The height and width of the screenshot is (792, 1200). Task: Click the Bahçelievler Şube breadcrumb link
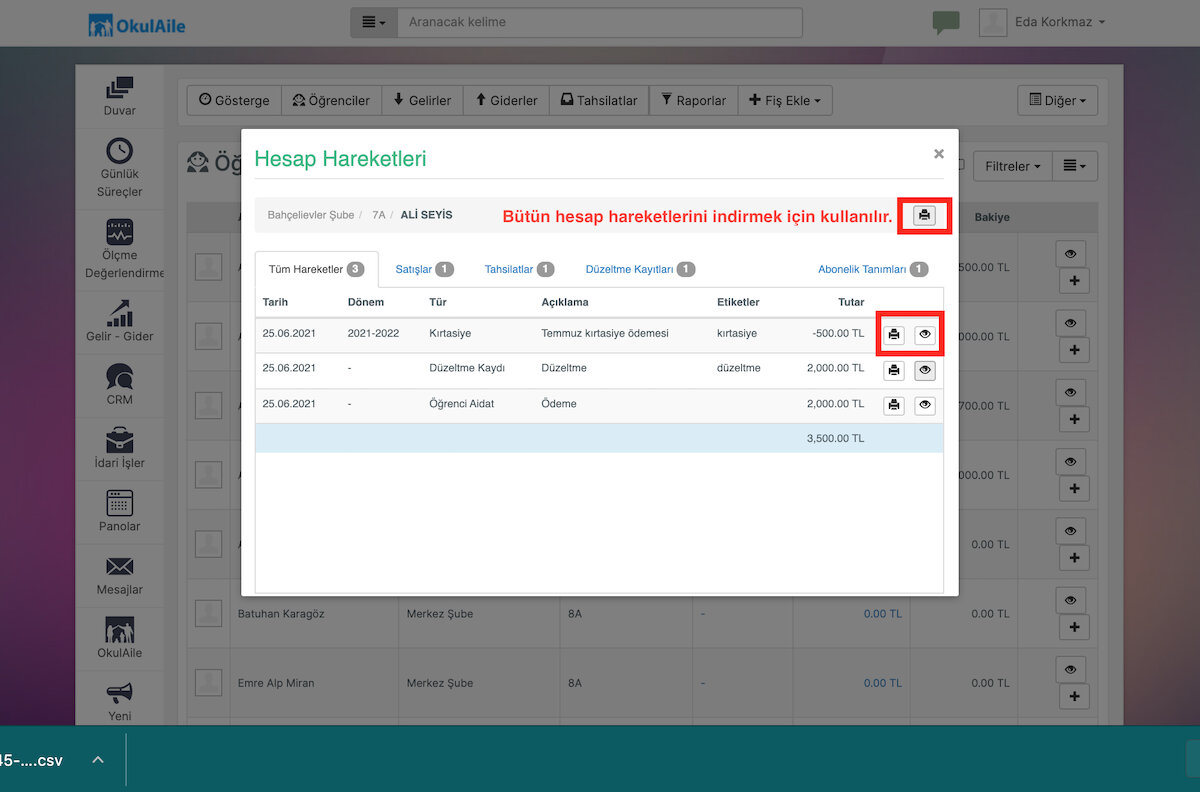point(311,215)
